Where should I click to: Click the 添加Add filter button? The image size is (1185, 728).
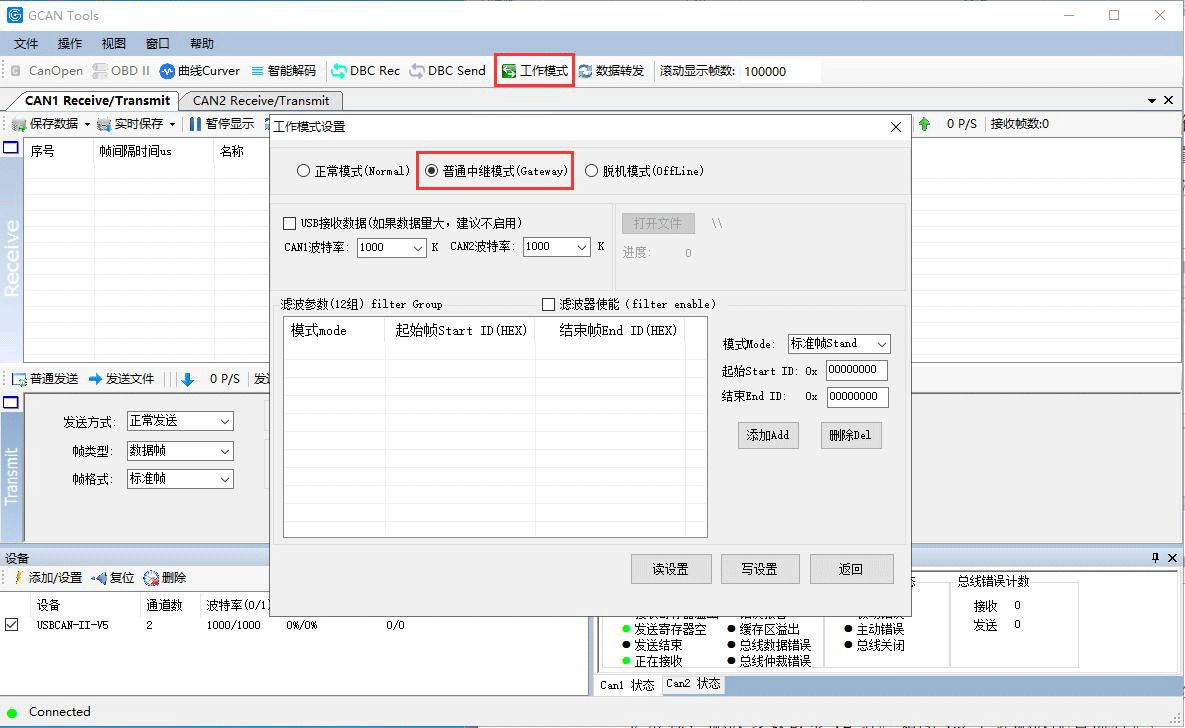coord(768,435)
